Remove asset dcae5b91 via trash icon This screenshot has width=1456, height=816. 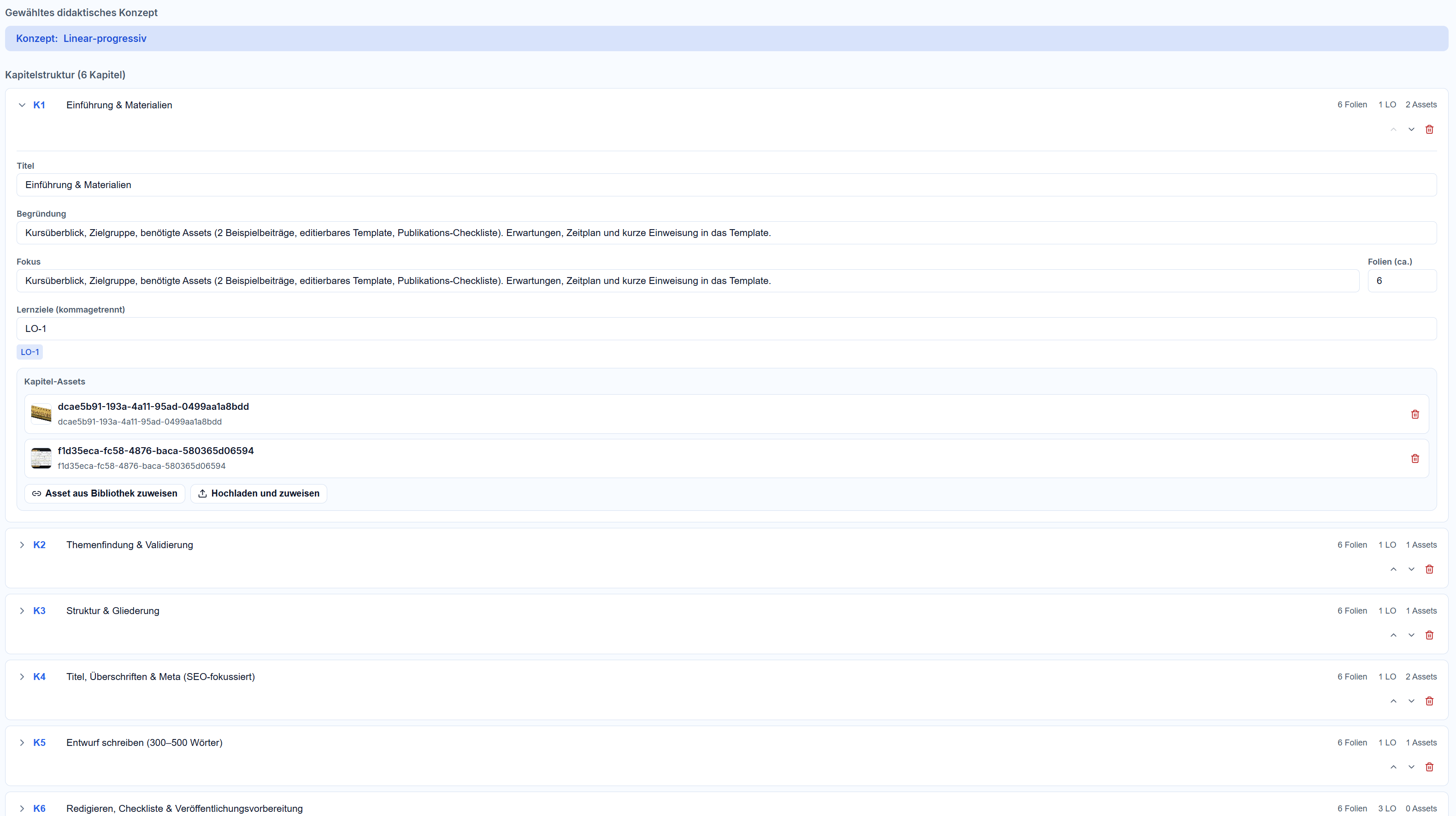point(1415,414)
